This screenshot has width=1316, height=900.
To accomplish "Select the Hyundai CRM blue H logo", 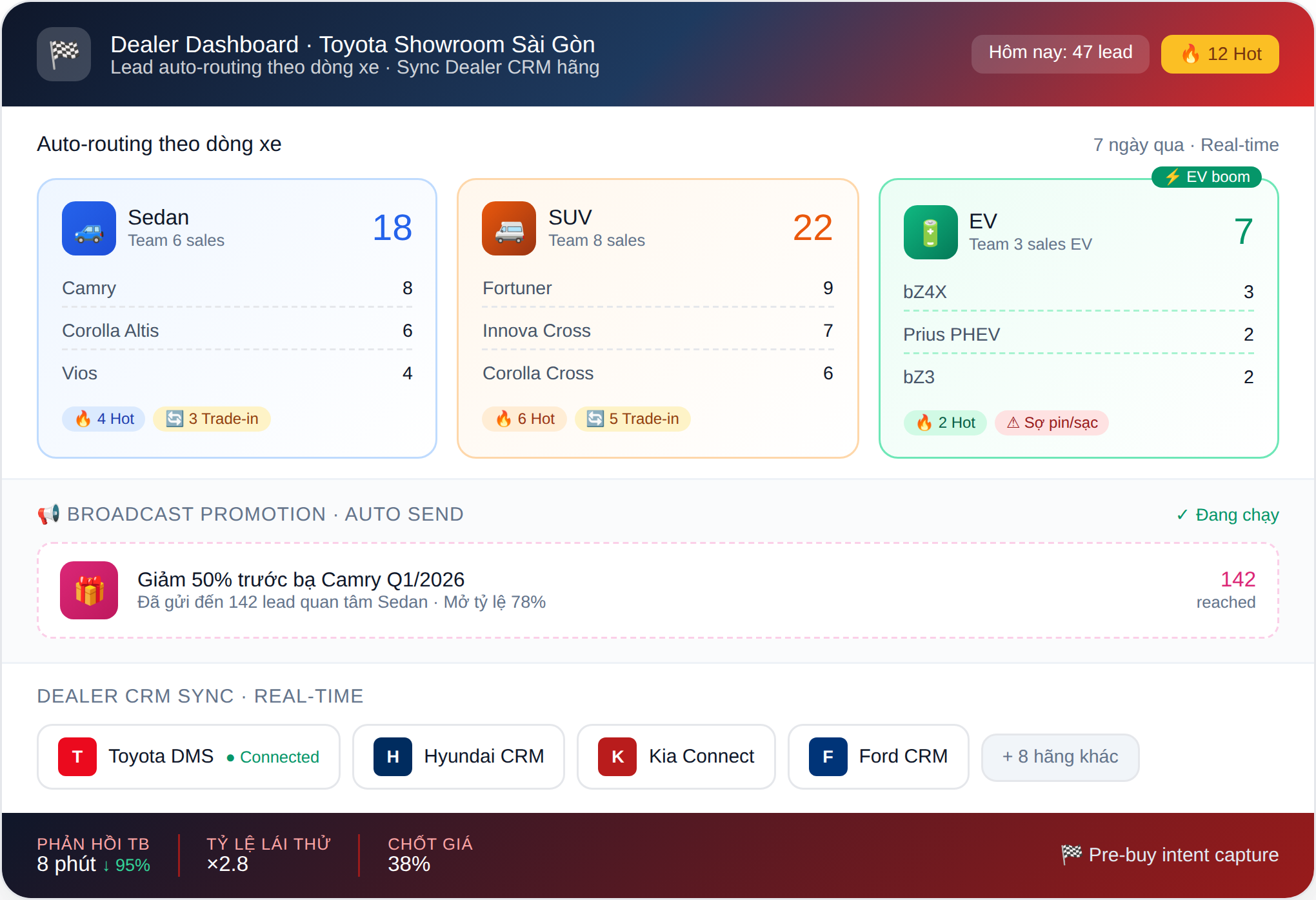I will tap(393, 757).
